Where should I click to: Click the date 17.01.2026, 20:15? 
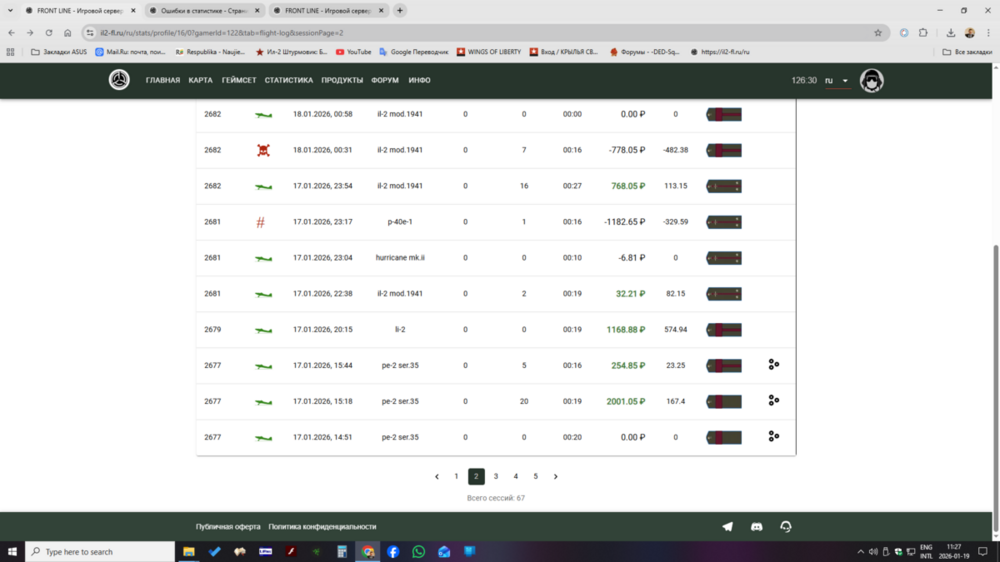click(323, 330)
